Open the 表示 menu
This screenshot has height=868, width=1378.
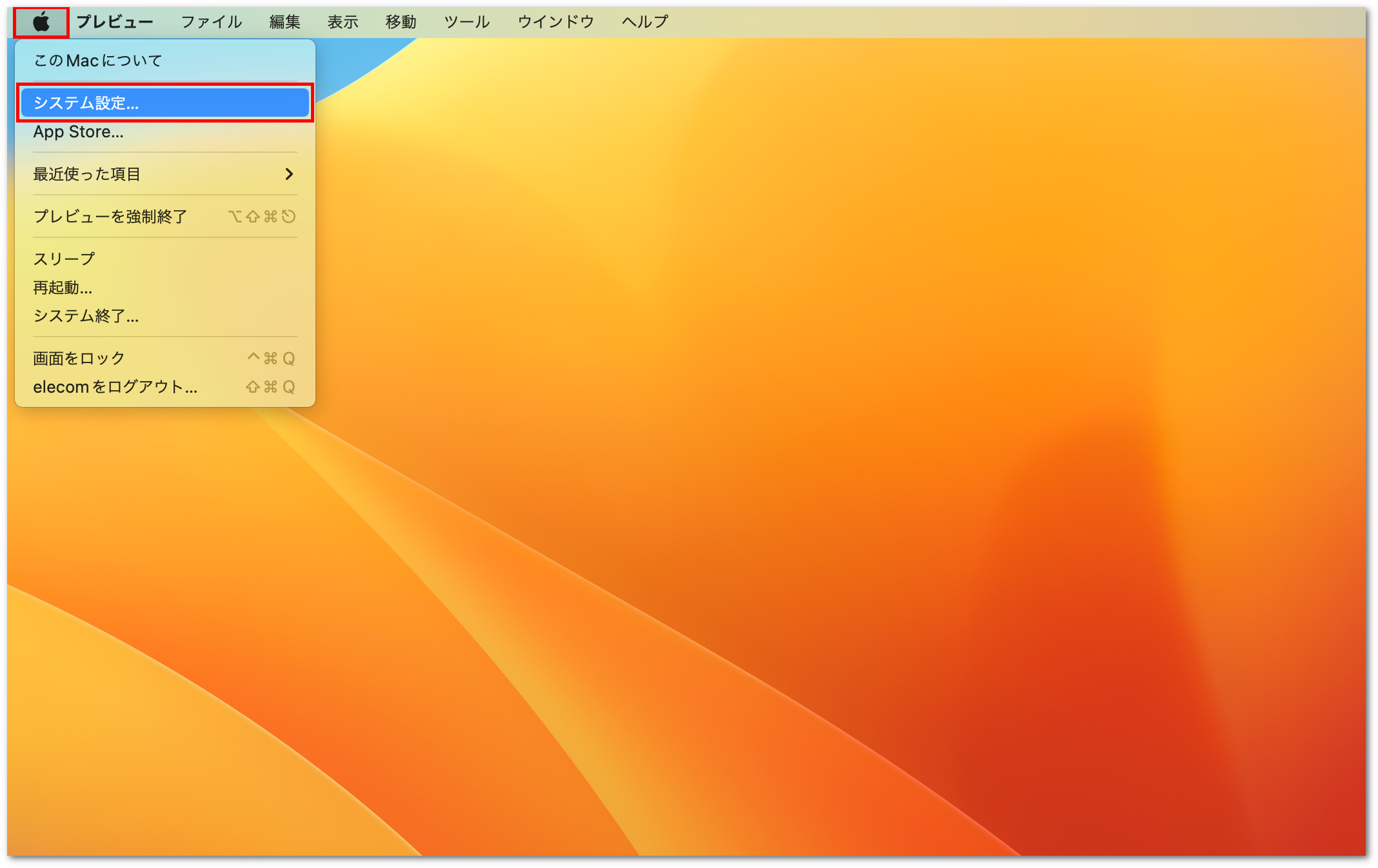(x=343, y=22)
